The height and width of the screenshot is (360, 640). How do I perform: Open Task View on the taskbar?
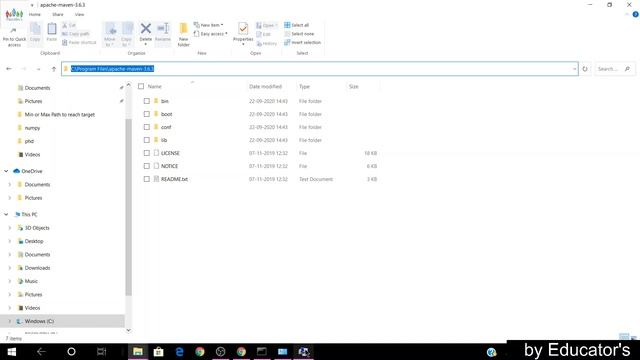click(101, 351)
